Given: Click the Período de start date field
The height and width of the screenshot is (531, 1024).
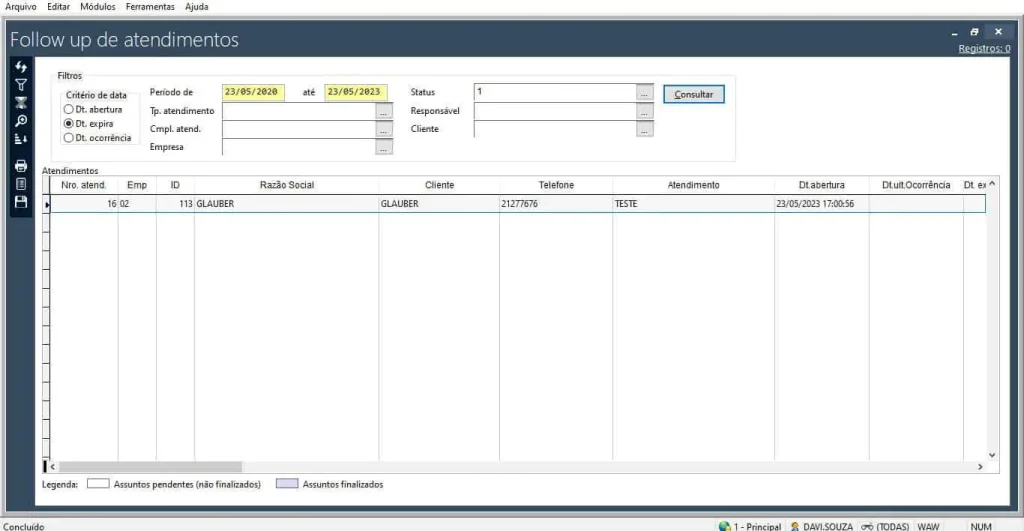Looking at the screenshot, I should coord(253,92).
